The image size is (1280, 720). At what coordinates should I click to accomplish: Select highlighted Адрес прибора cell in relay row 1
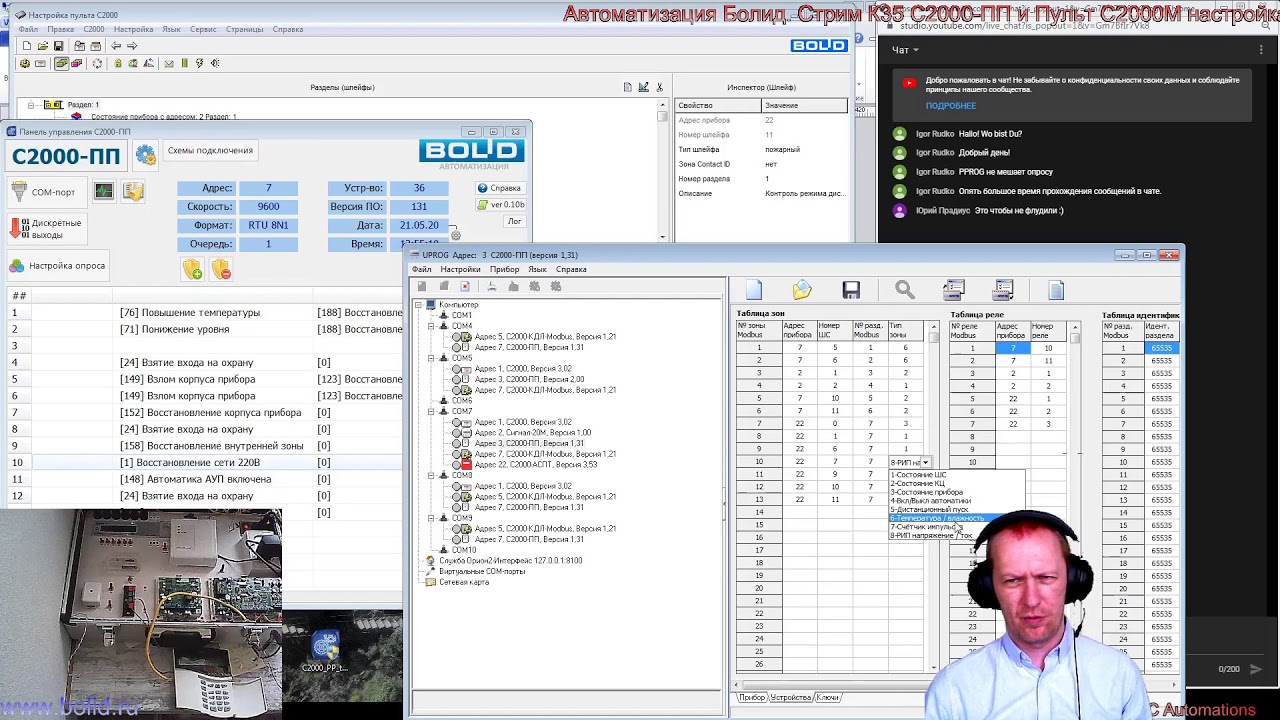click(x=1013, y=348)
